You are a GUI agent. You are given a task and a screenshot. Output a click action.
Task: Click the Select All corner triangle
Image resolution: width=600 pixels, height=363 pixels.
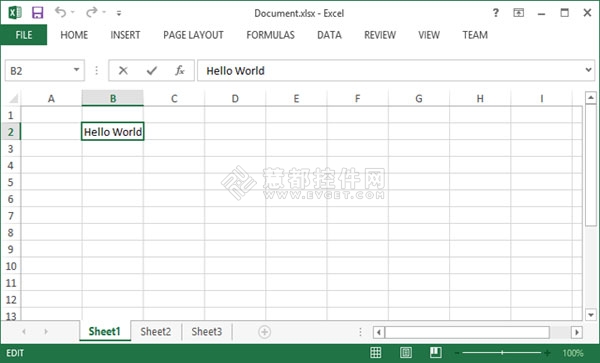tap(13, 99)
